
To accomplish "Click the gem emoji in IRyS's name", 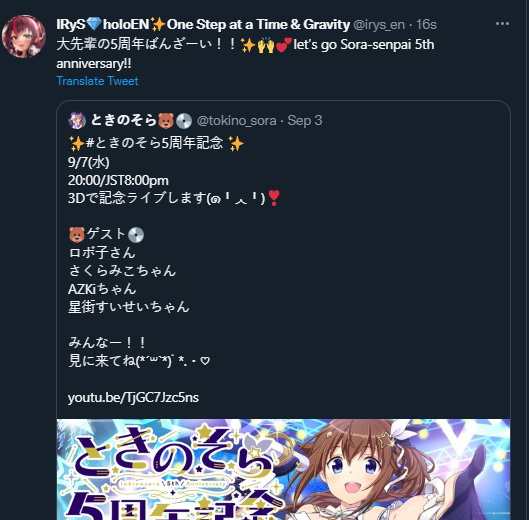I will point(94,24).
